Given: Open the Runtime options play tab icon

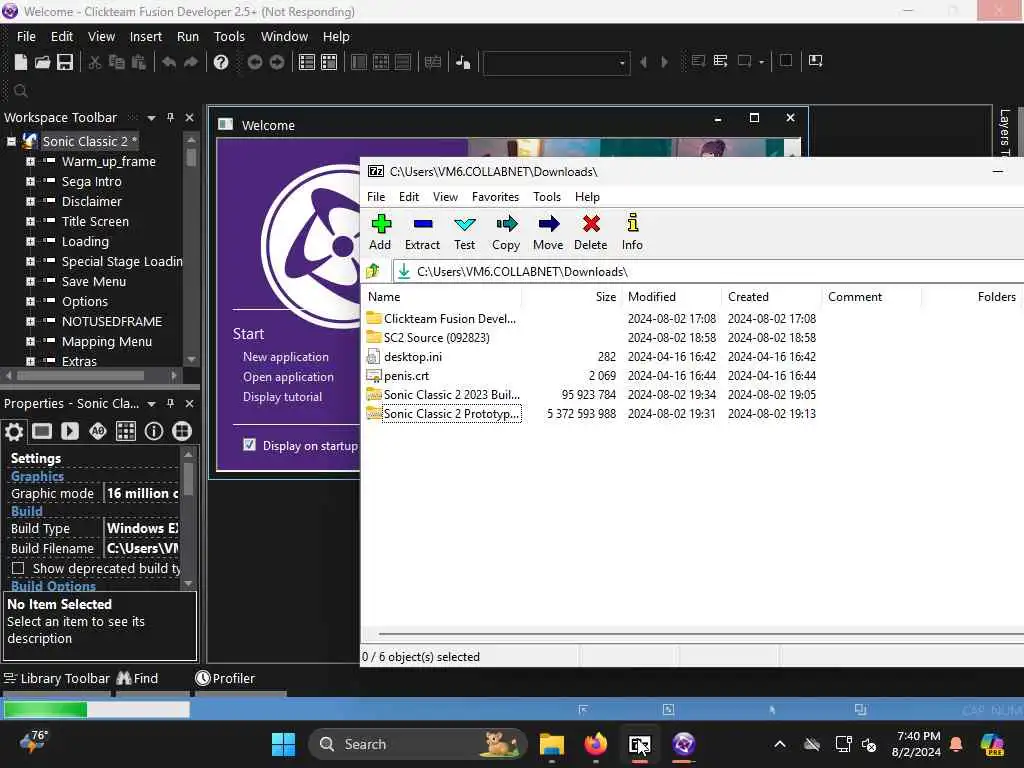Looking at the screenshot, I should tap(70, 431).
